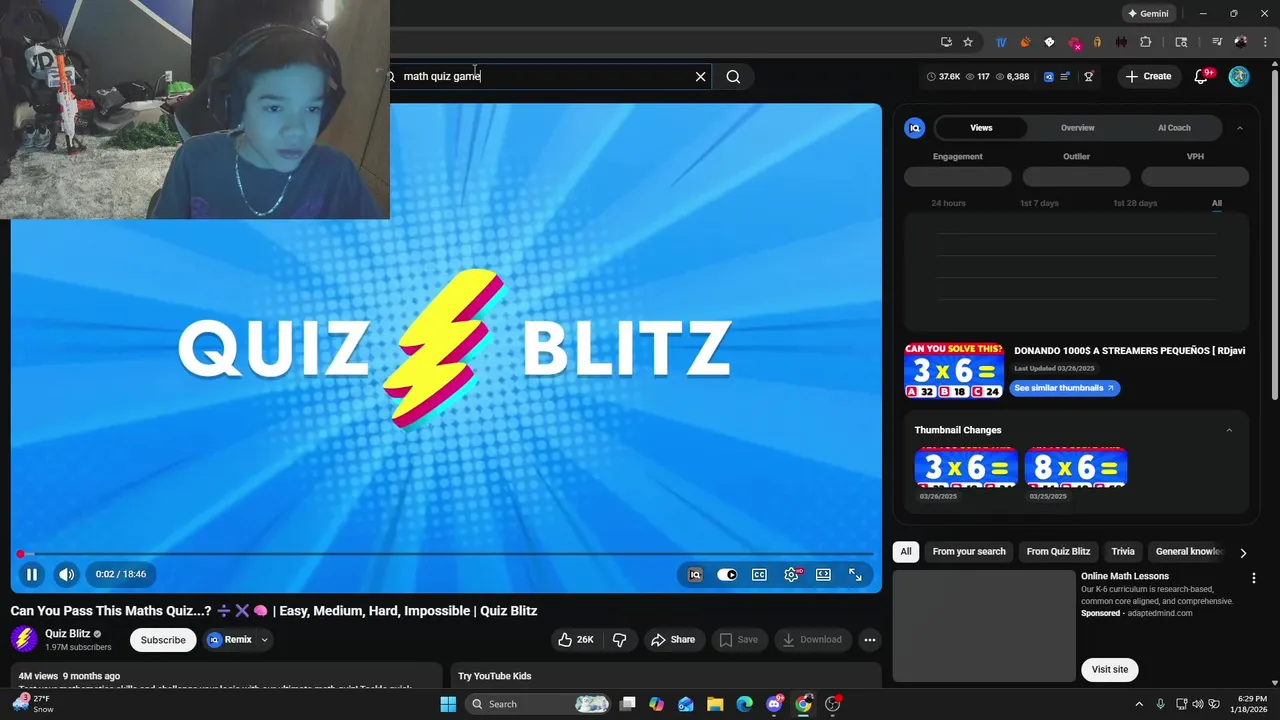Select the 1st 7 days range
This screenshot has height=720, width=1280.
point(1039,203)
